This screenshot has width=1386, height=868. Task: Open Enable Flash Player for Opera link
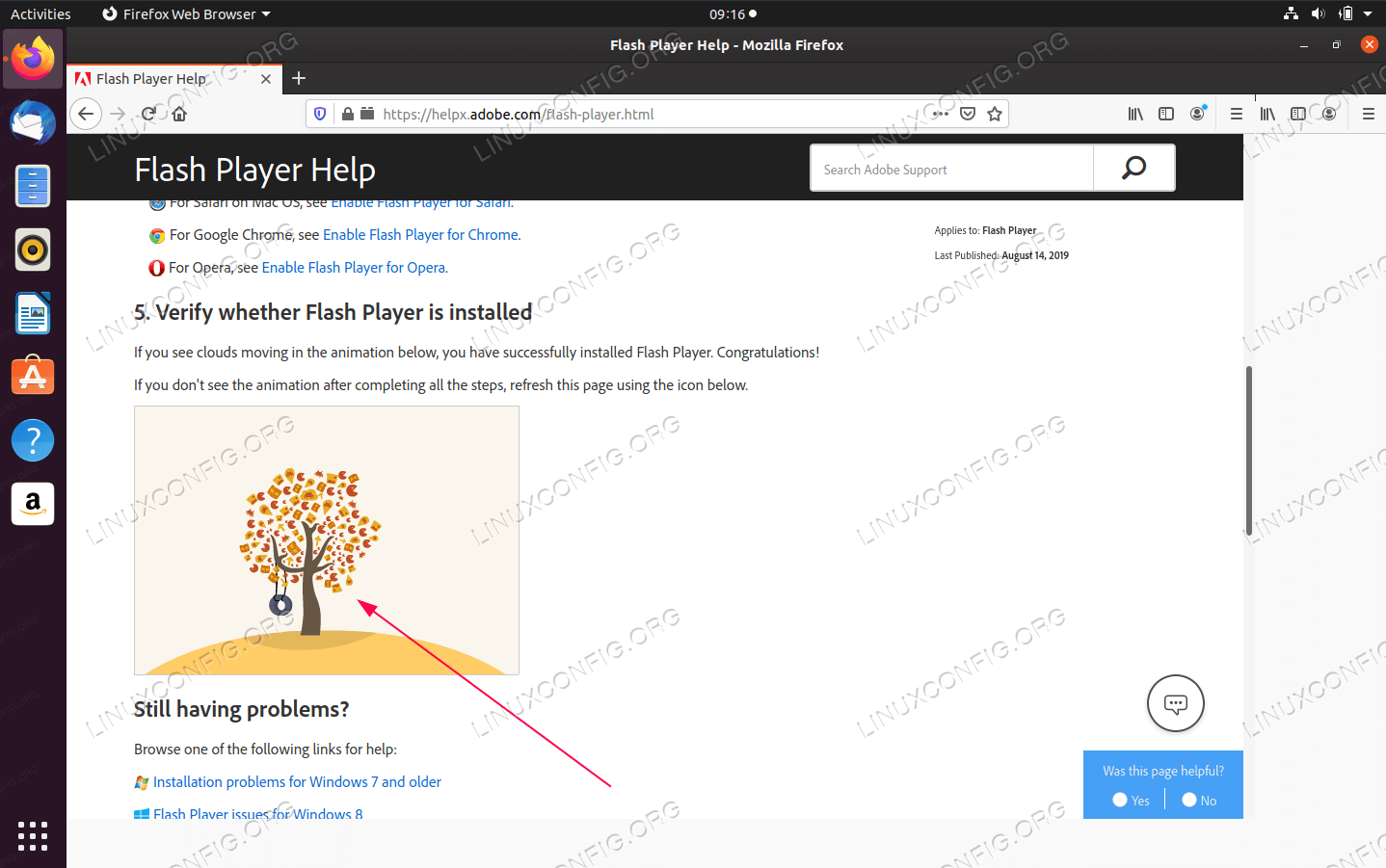(355, 268)
